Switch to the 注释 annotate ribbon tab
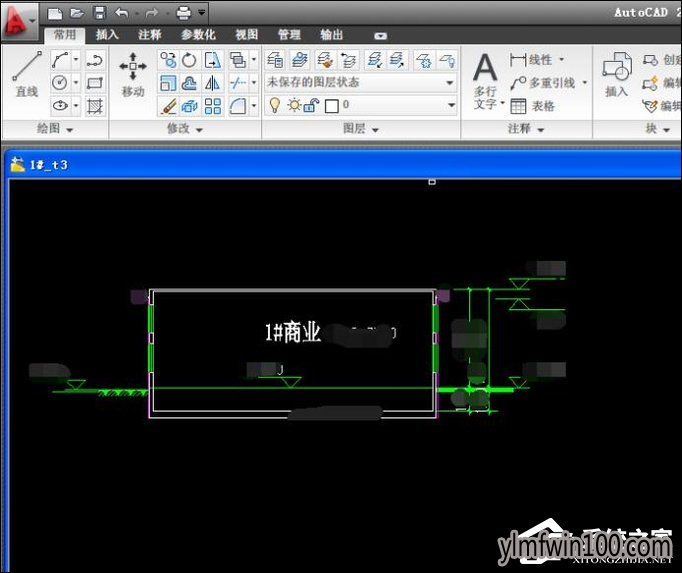This screenshot has width=682, height=573. click(150, 34)
